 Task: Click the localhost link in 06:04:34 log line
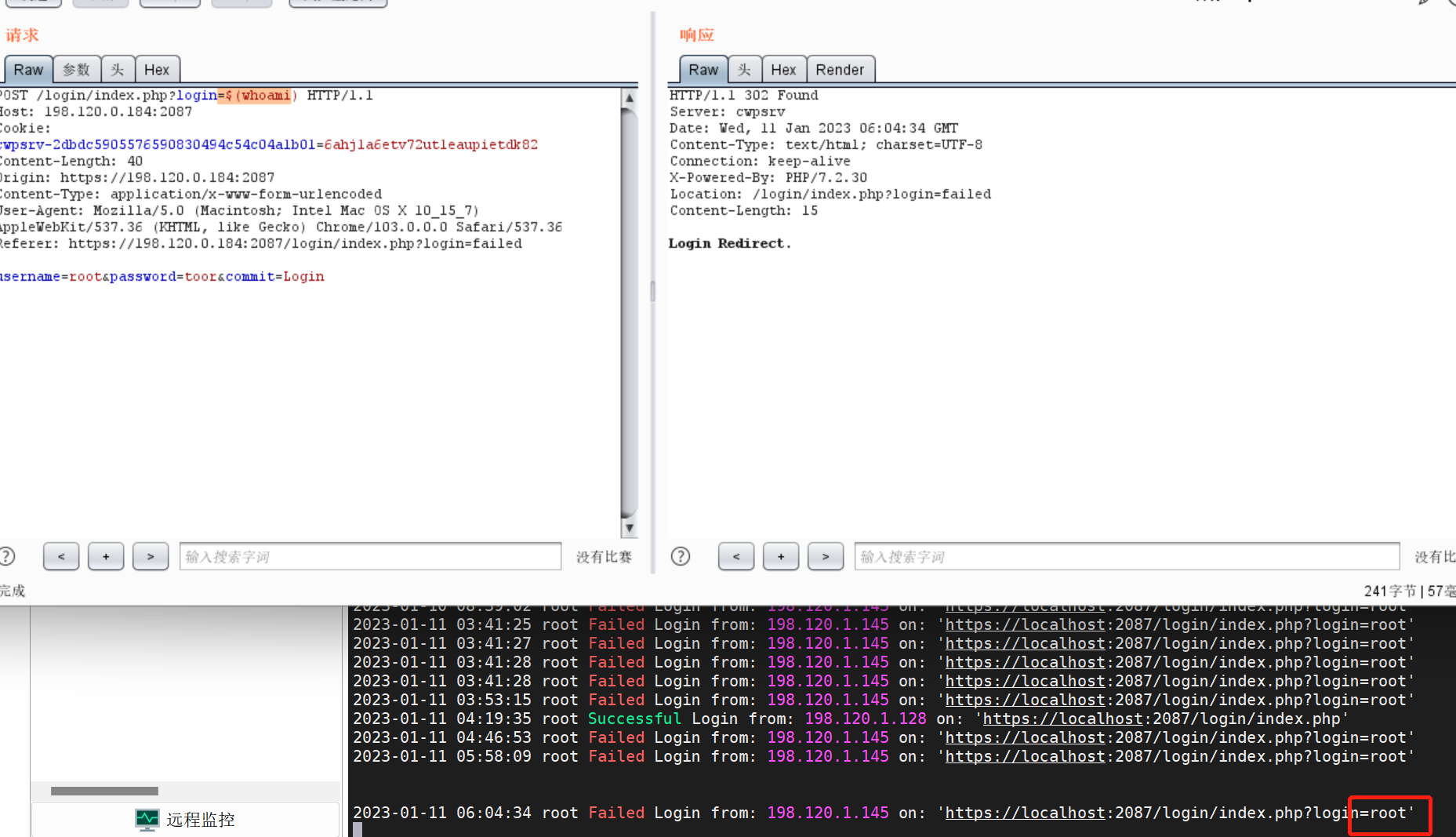tap(1025, 813)
